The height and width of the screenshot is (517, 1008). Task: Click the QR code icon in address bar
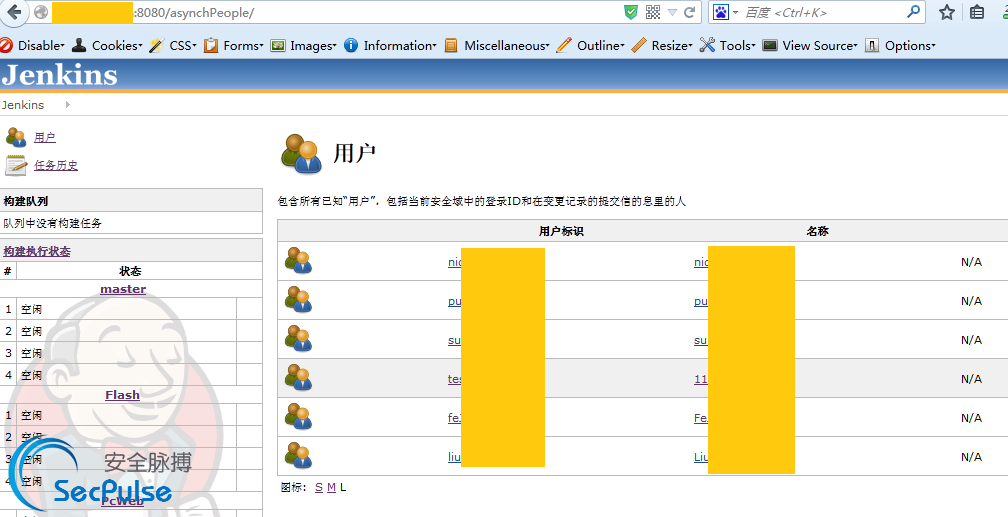(x=653, y=13)
